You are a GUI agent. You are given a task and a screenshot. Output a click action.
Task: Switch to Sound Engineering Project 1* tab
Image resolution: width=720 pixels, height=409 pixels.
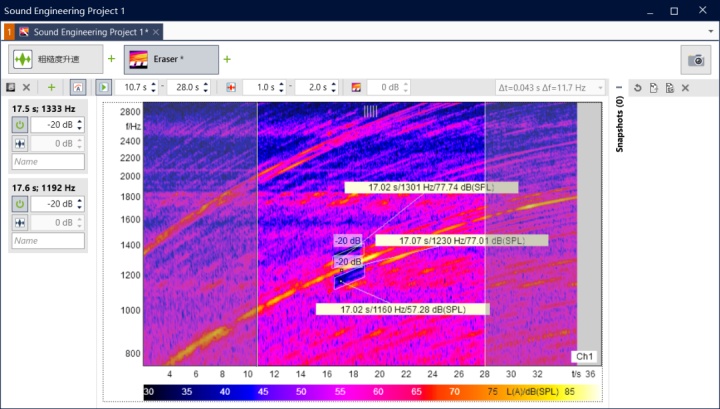tap(90, 32)
